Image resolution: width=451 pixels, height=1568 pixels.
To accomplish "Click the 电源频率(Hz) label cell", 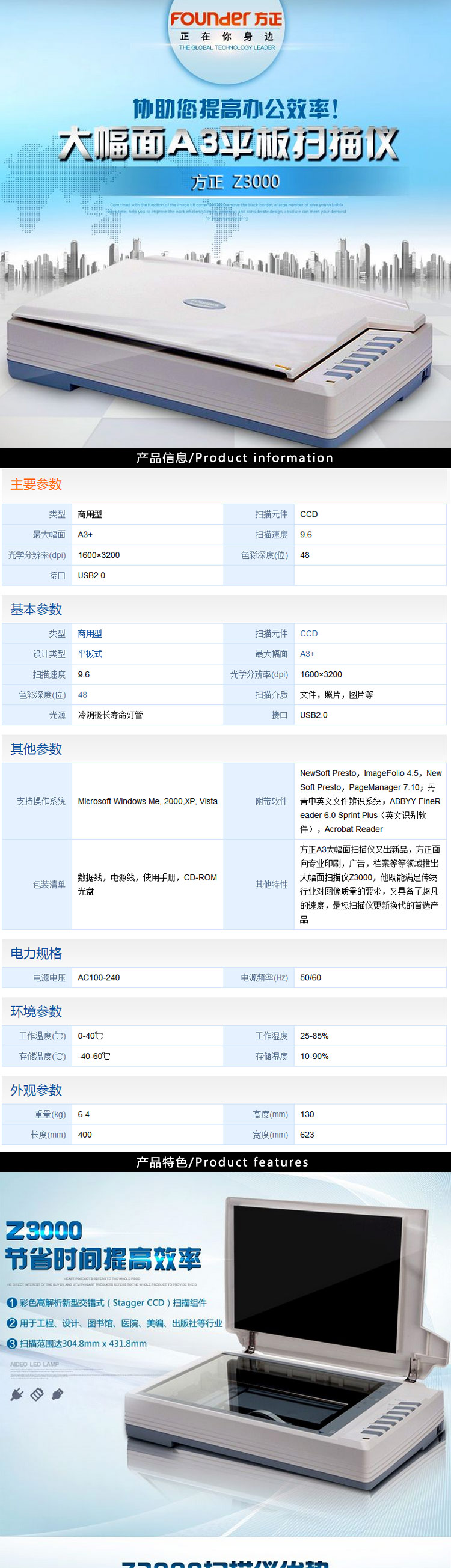I will (259, 978).
